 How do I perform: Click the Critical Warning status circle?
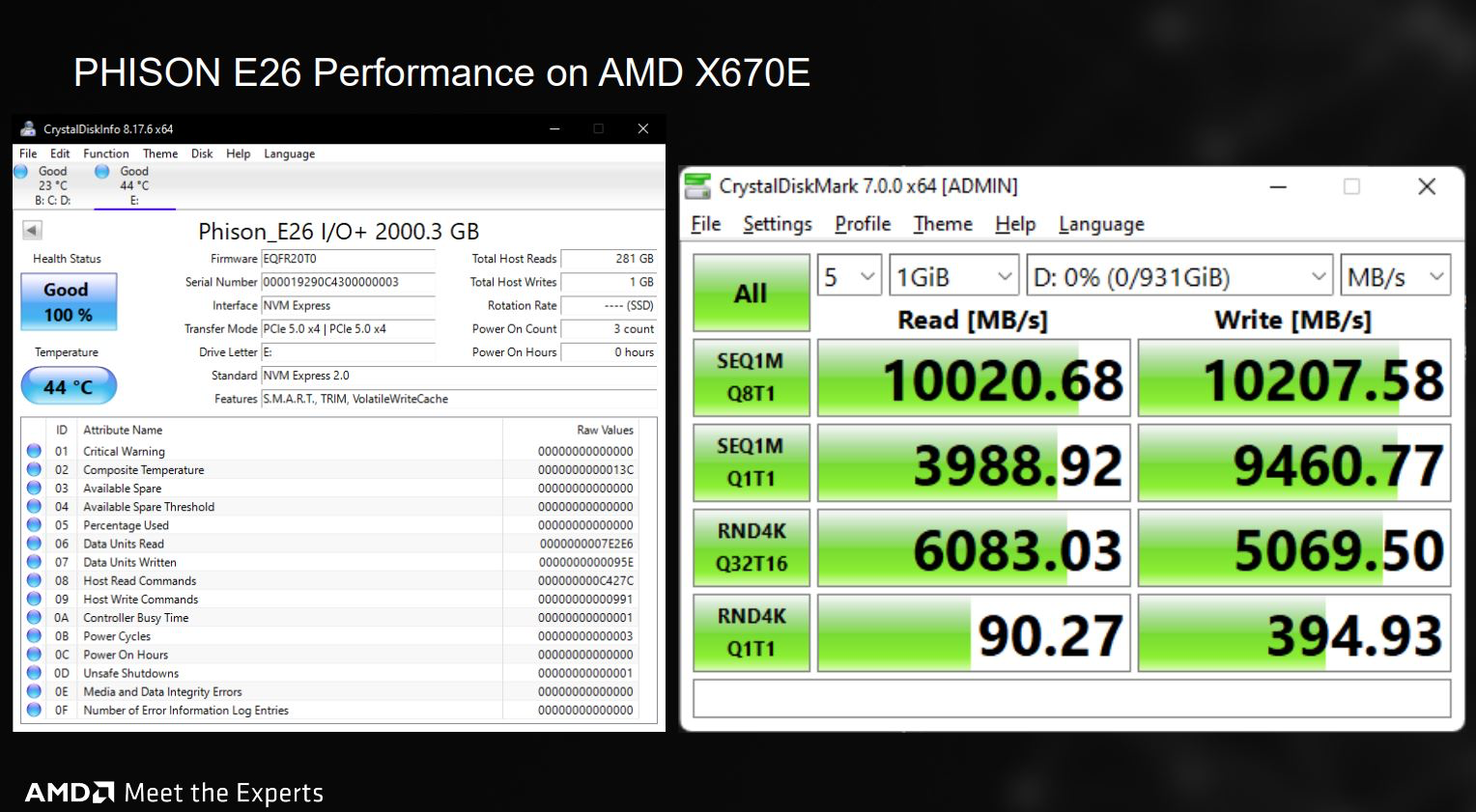pyautogui.click(x=34, y=451)
